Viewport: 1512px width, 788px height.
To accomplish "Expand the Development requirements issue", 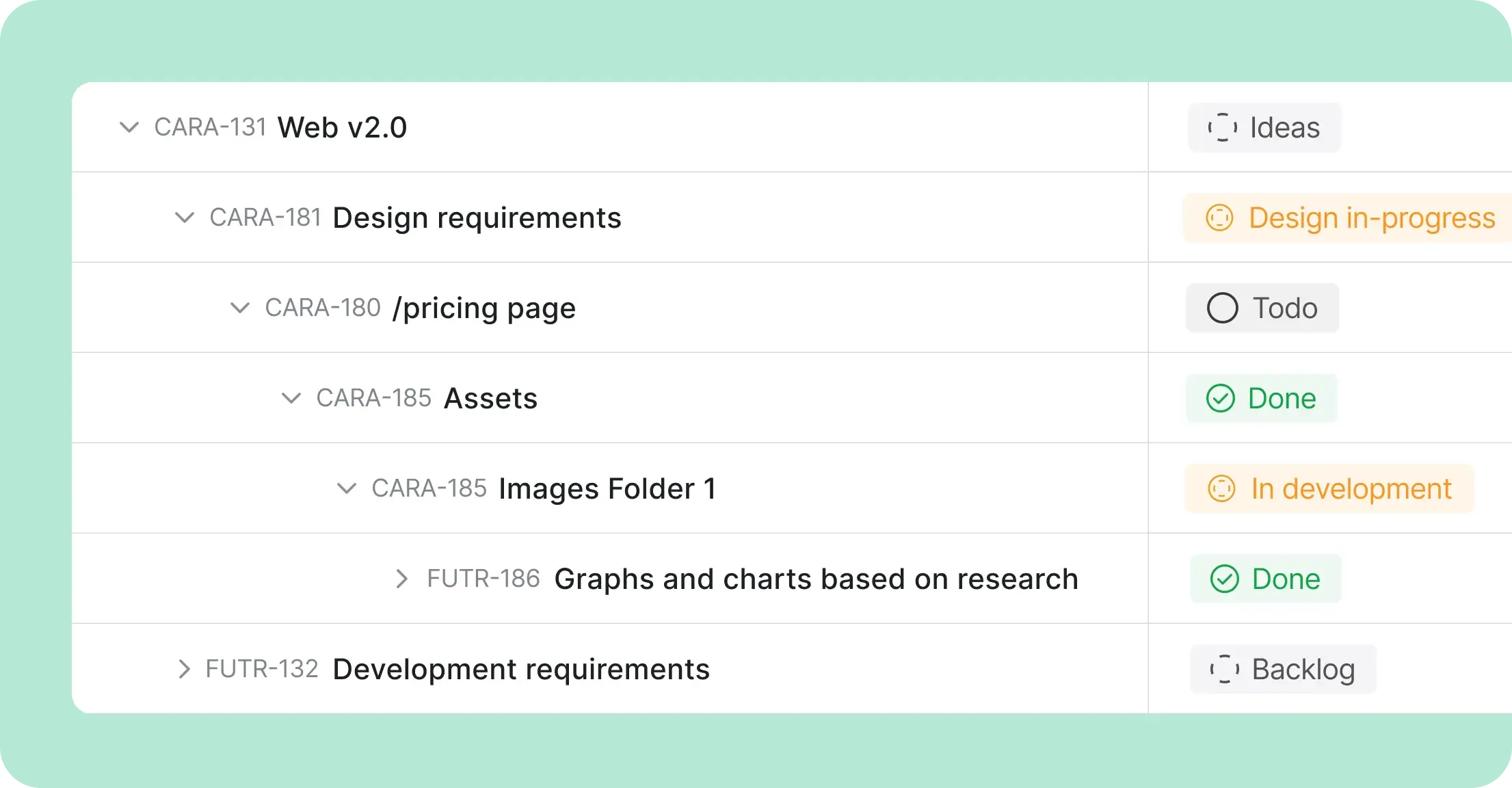I will (x=183, y=669).
